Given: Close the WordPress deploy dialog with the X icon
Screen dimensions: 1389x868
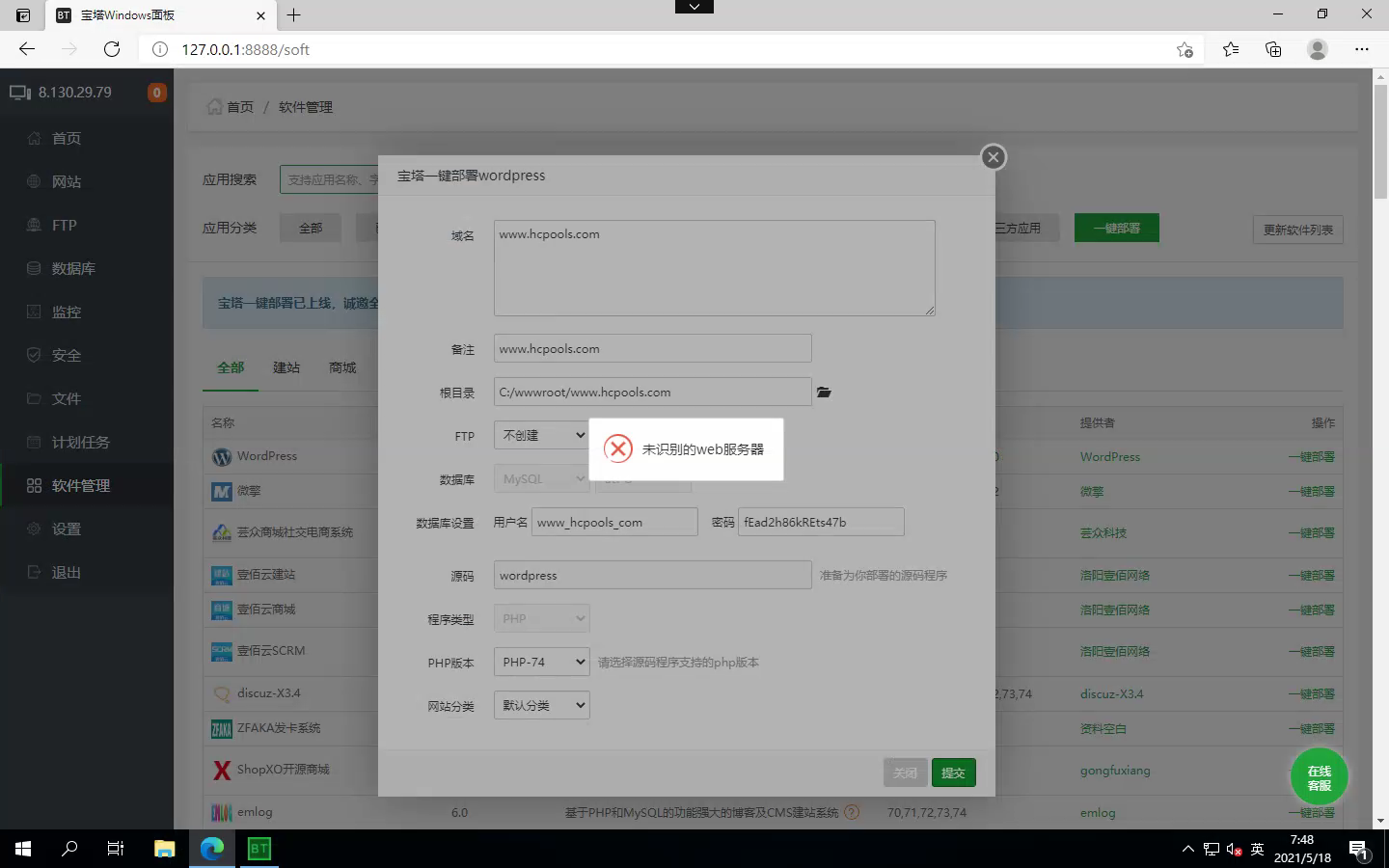Looking at the screenshot, I should (993, 157).
